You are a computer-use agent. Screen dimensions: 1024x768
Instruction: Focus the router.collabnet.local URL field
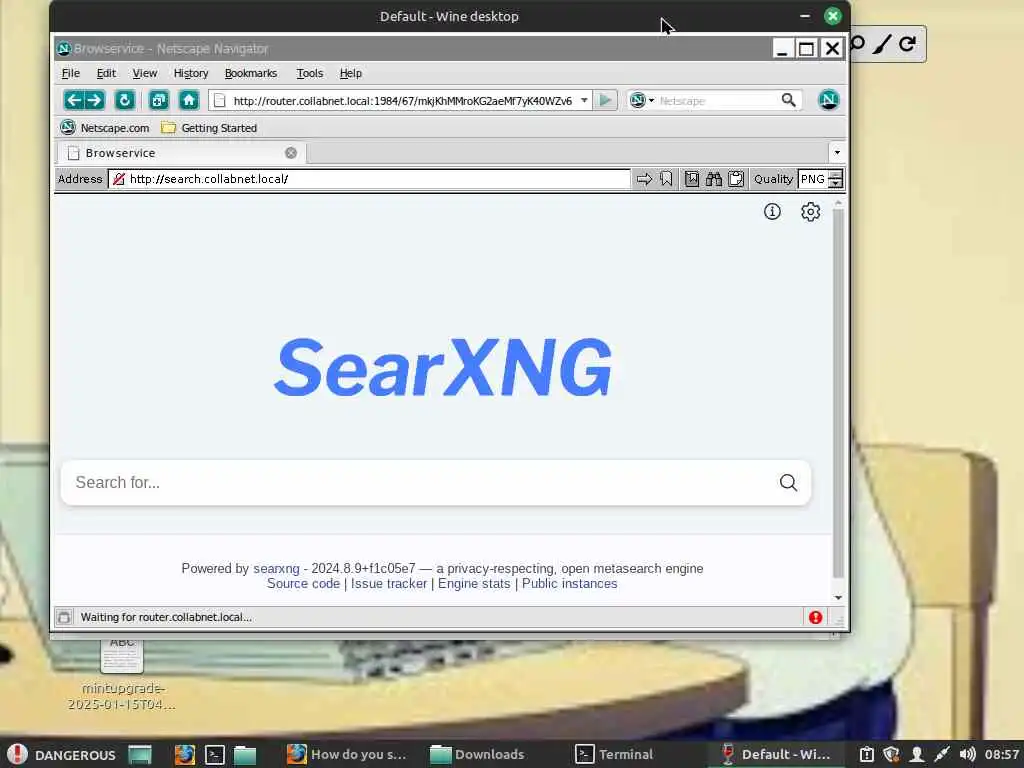click(x=402, y=101)
